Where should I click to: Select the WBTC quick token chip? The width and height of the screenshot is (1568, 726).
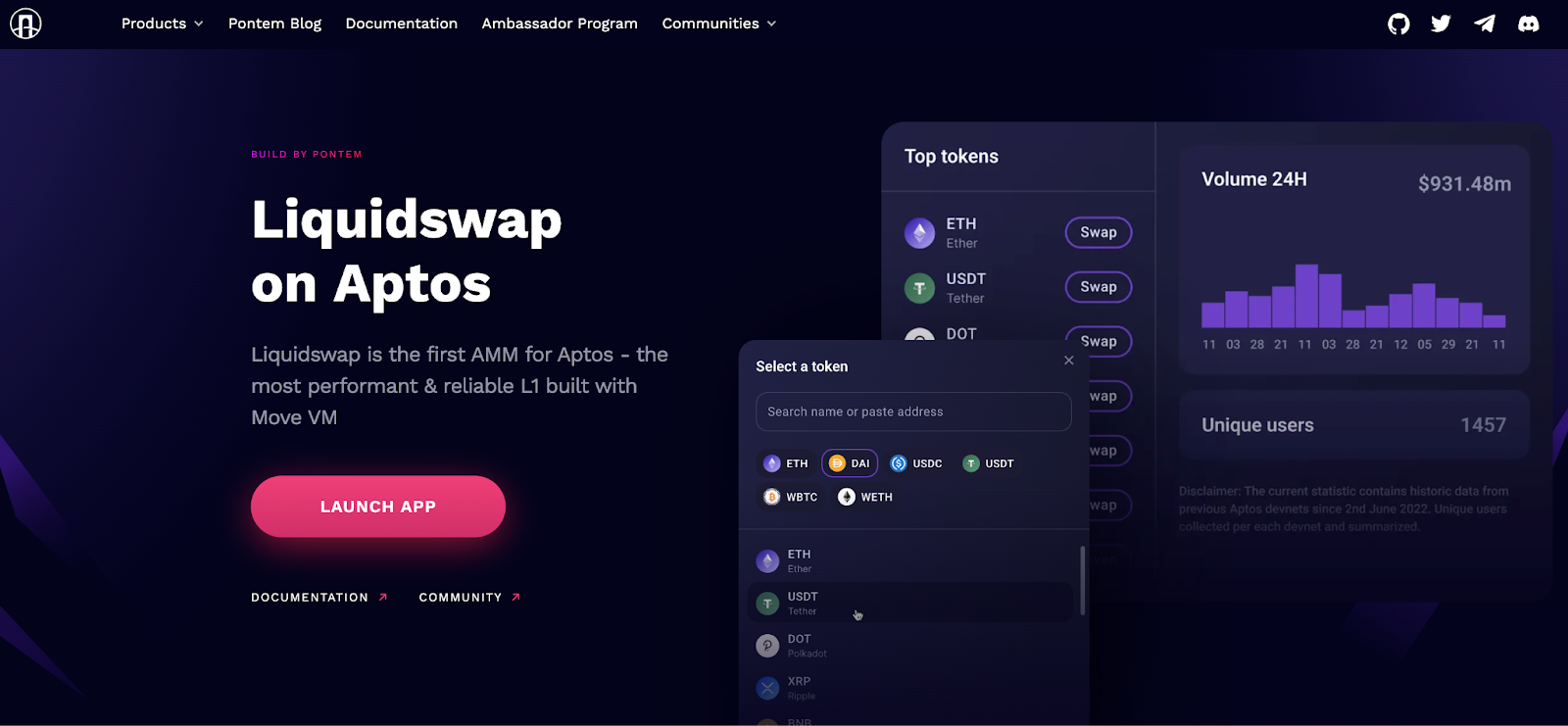791,497
